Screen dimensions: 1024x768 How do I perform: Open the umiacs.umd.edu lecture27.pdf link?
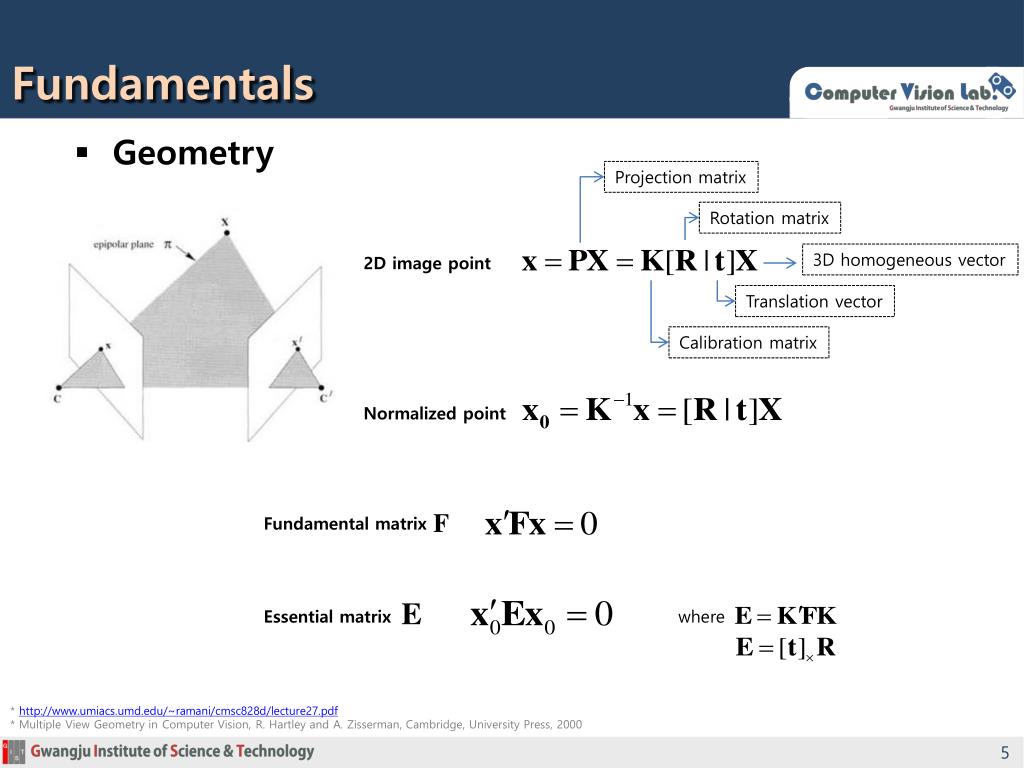[x=178, y=711]
